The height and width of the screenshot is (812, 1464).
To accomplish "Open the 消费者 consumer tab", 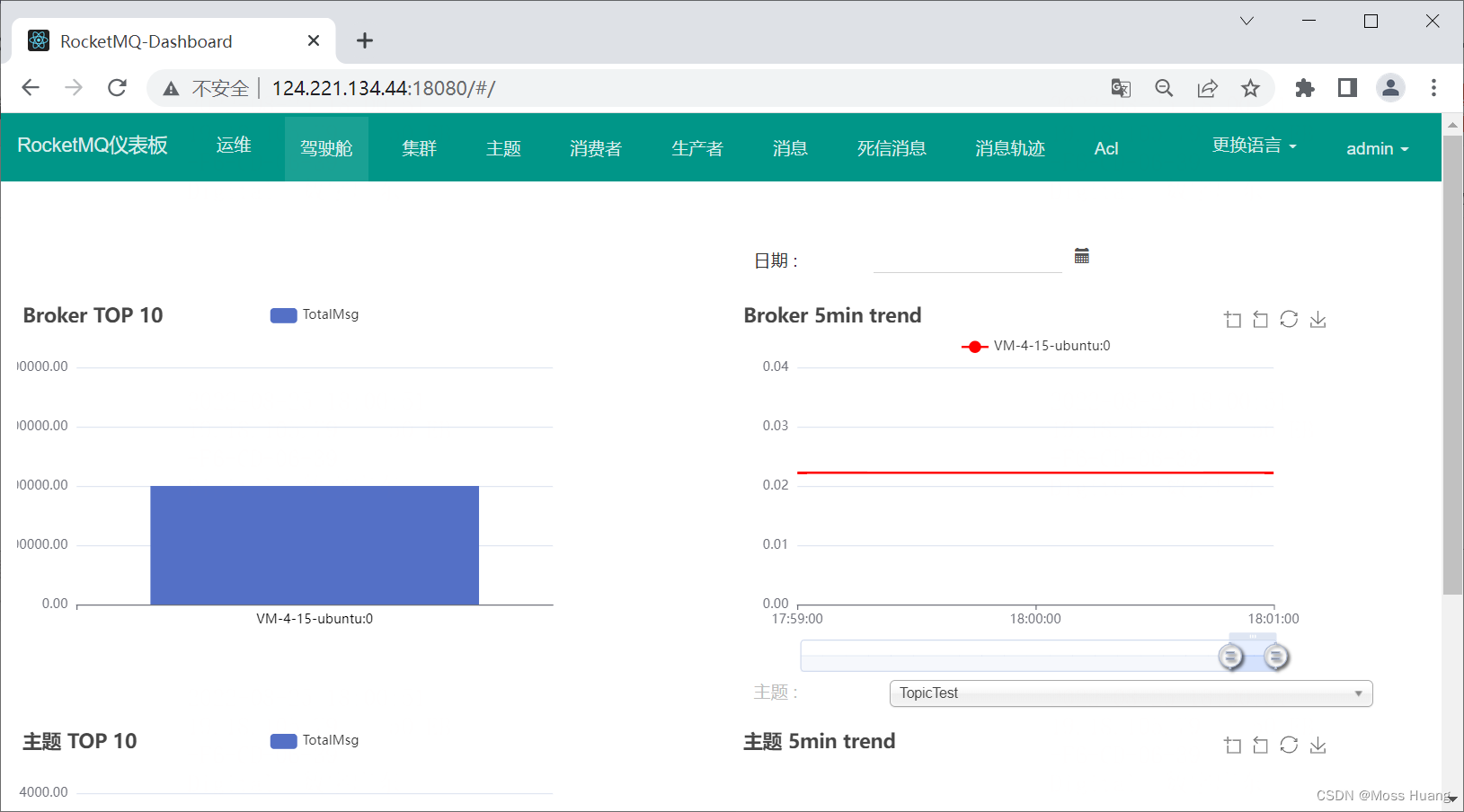I will (x=595, y=148).
